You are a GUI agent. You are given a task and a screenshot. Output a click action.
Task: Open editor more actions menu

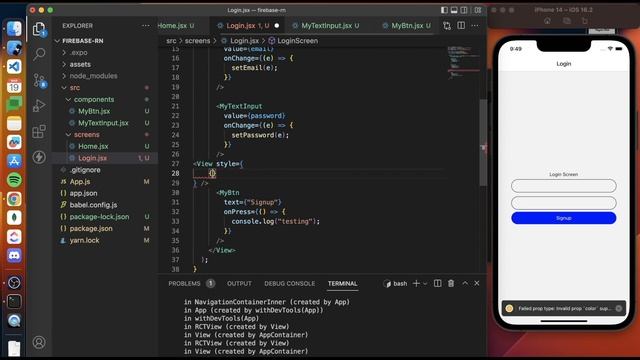475,26
